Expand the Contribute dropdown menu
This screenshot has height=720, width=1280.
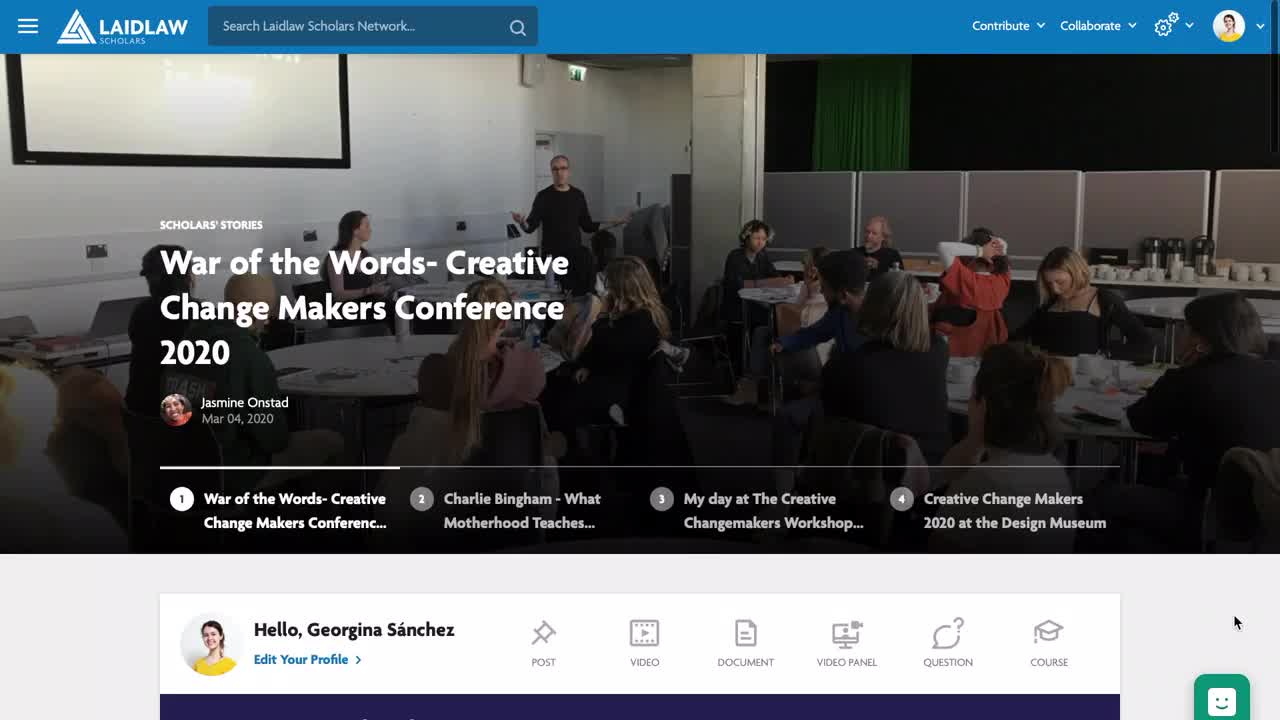point(1008,26)
